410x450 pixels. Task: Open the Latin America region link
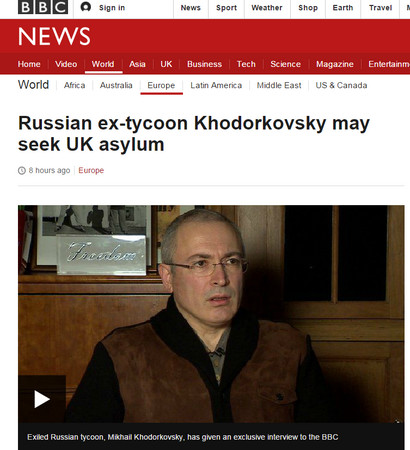click(x=216, y=85)
